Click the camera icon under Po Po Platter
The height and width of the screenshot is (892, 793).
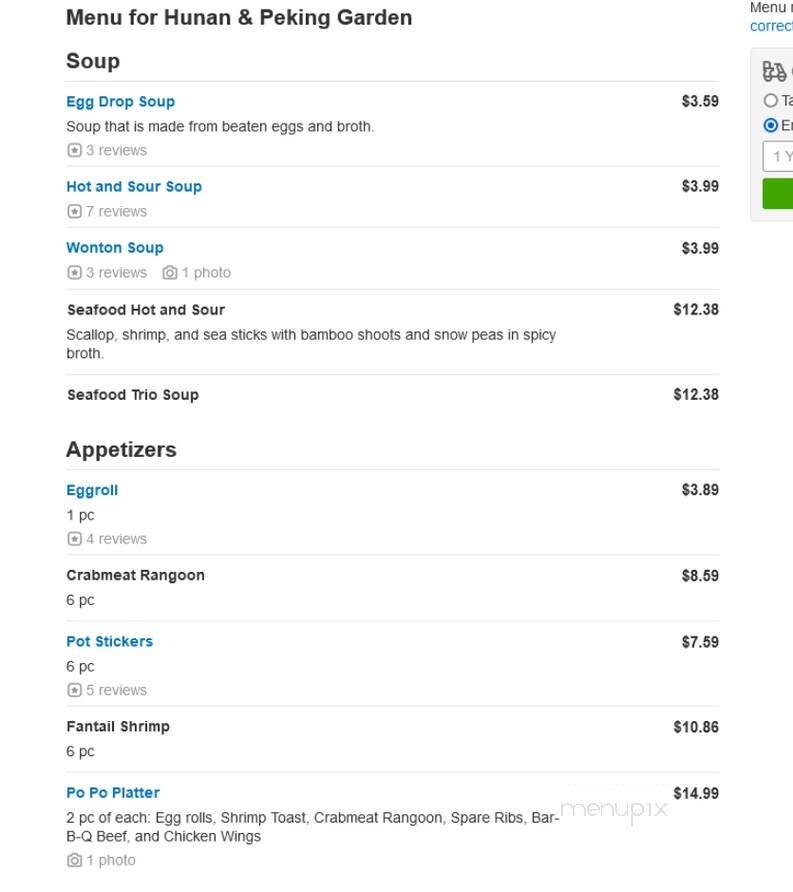74,859
